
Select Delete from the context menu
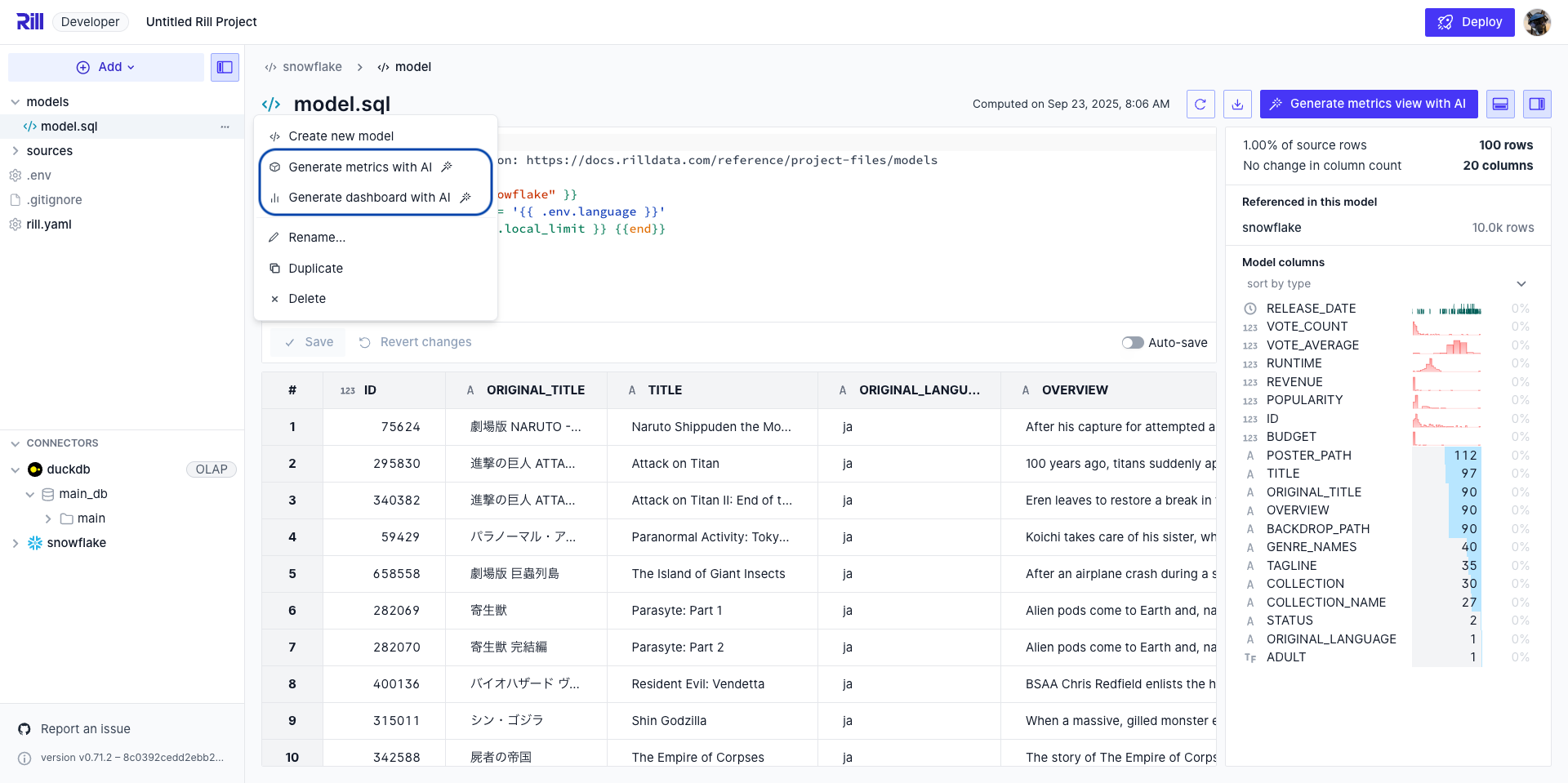click(307, 299)
